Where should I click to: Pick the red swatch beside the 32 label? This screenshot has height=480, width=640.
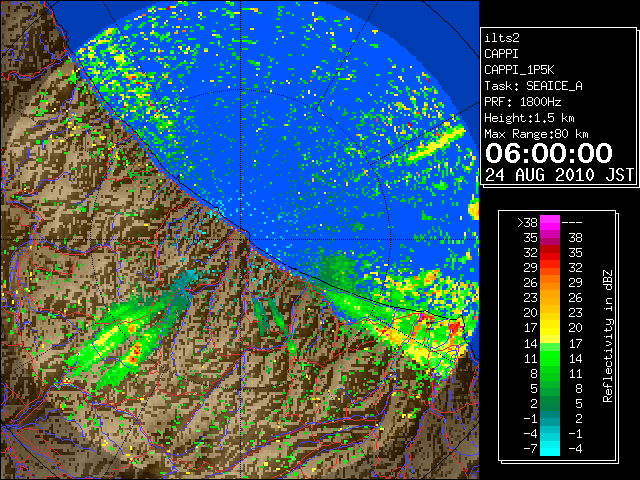click(550, 253)
